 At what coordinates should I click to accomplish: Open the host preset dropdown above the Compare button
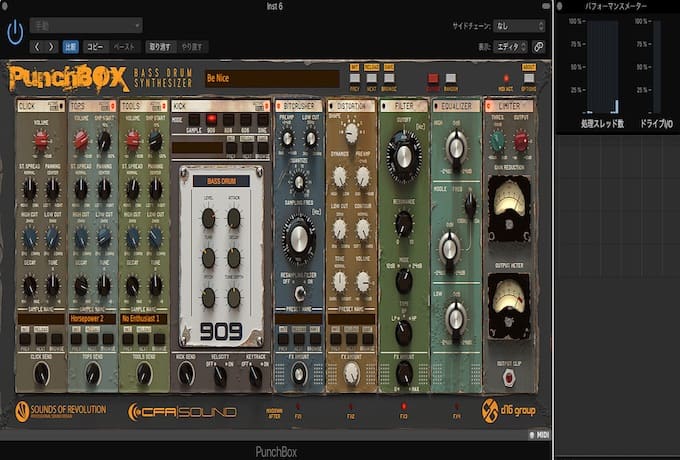click(86, 26)
